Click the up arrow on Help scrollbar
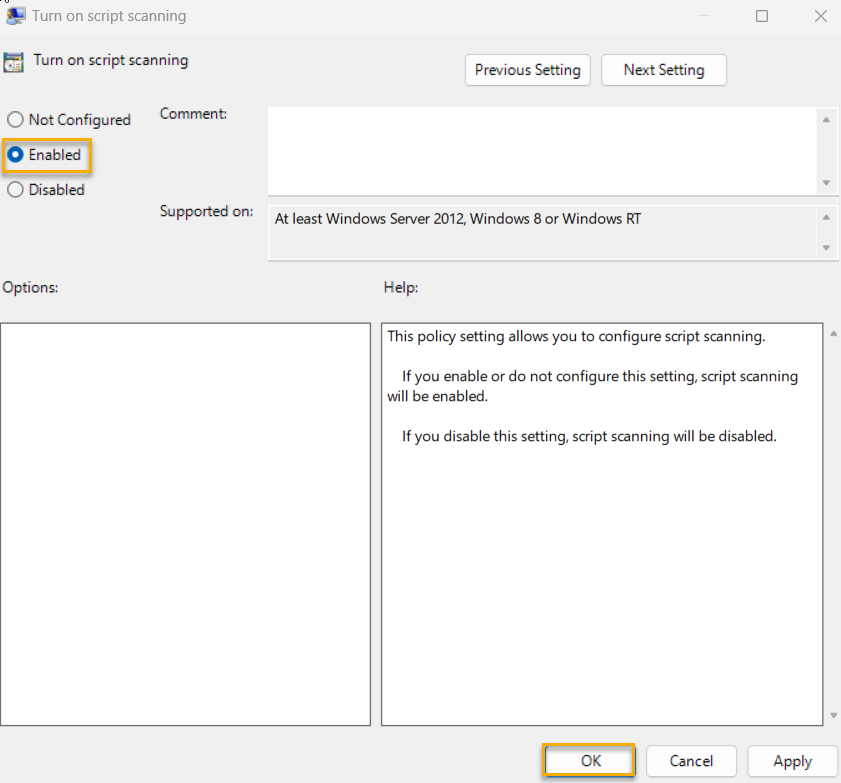The height and width of the screenshot is (783, 841). [x=833, y=332]
